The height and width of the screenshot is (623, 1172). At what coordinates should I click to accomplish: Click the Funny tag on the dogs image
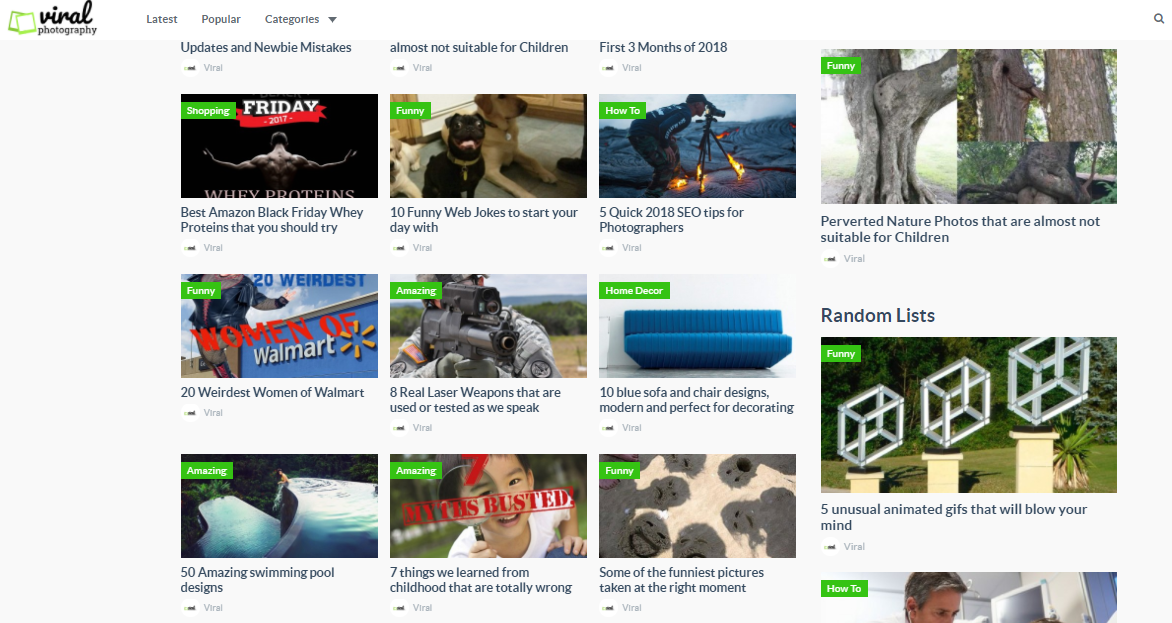click(410, 111)
